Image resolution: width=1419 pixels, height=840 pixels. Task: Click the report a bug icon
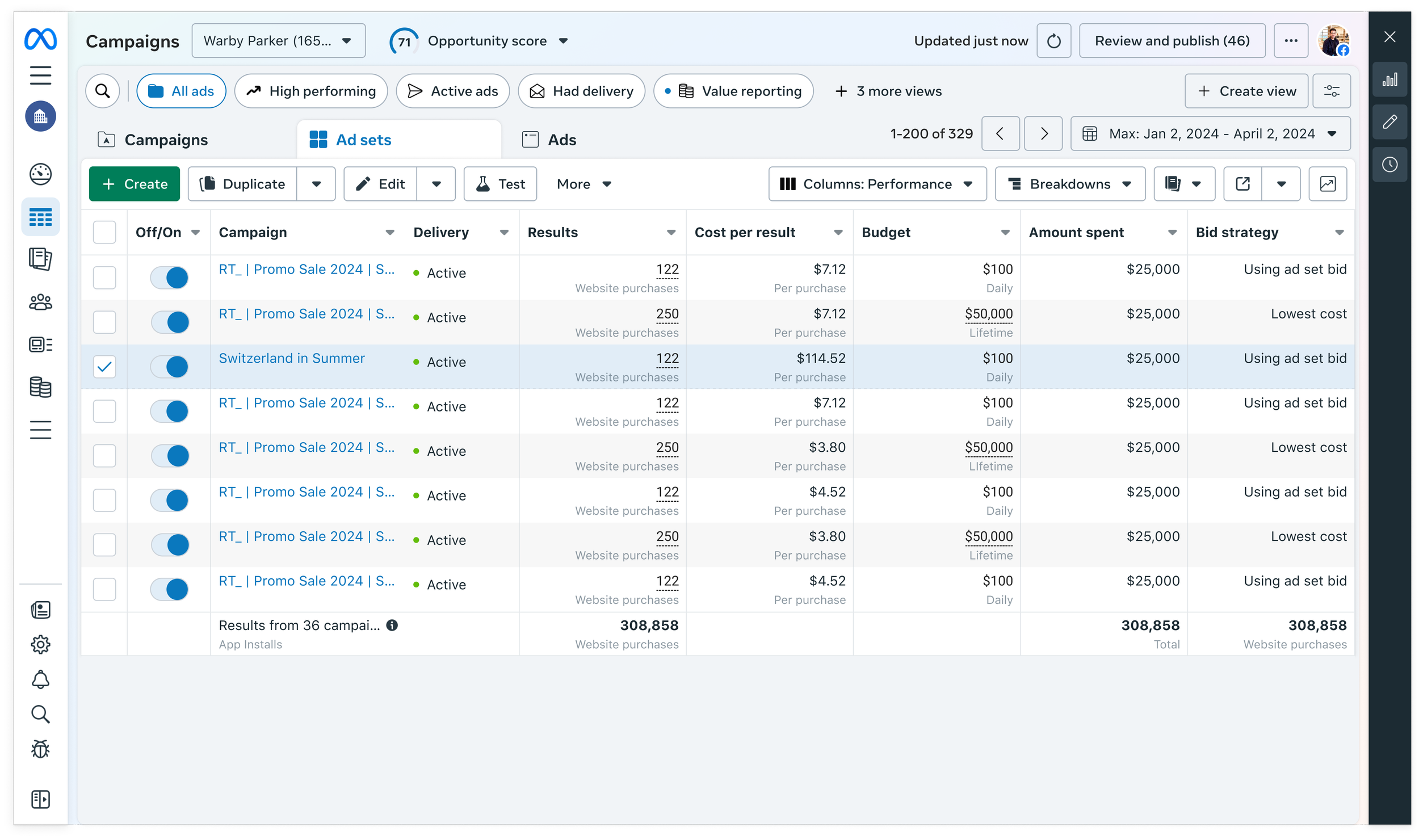pyautogui.click(x=40, y=749)
